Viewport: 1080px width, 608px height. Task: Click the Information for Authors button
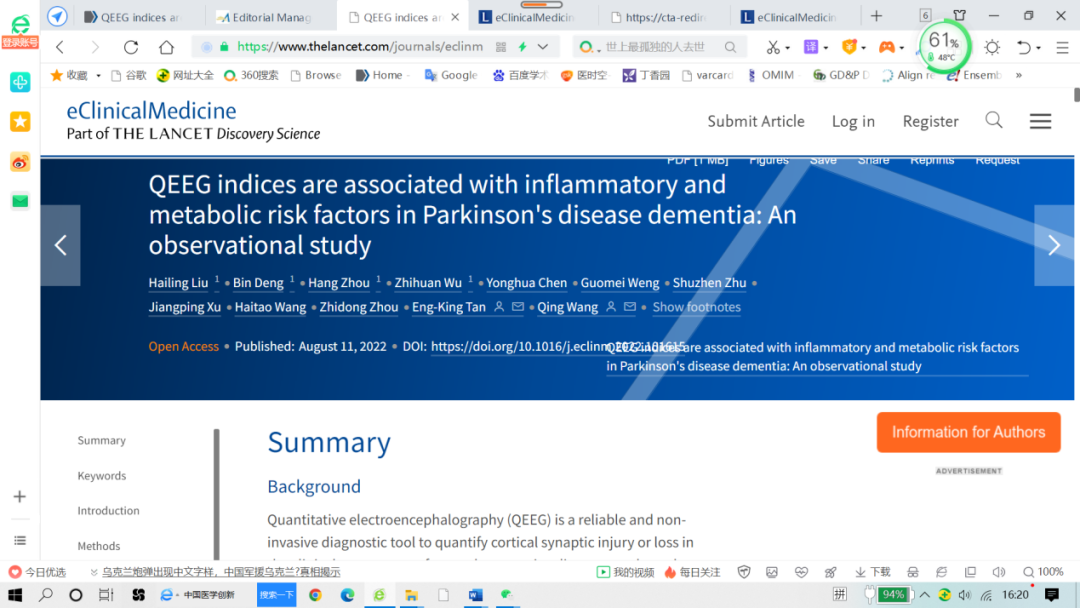pyautogui.click(x=967, y=432)
